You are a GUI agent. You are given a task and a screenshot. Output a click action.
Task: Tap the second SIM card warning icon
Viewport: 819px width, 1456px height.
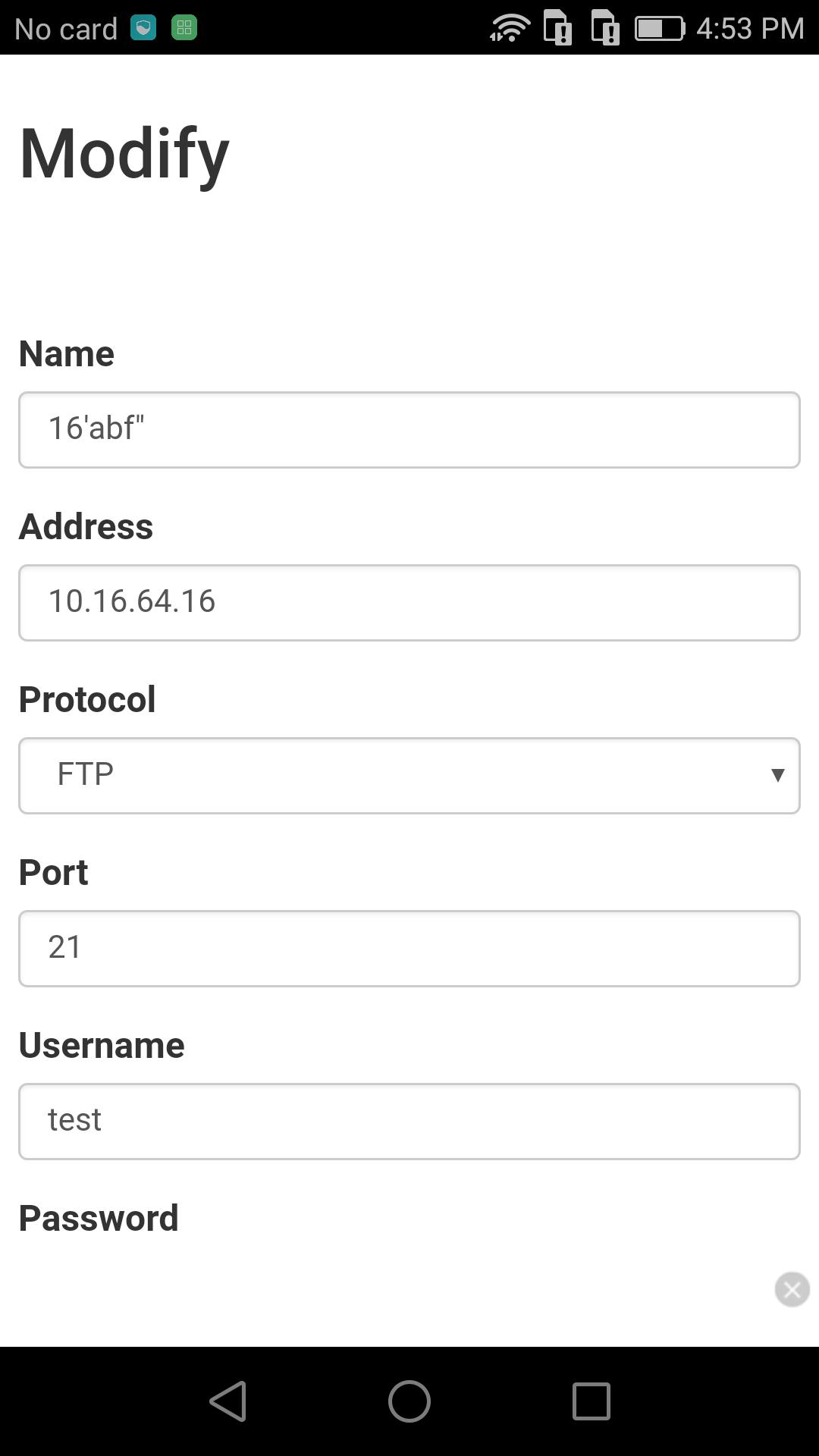coord(605,28)
